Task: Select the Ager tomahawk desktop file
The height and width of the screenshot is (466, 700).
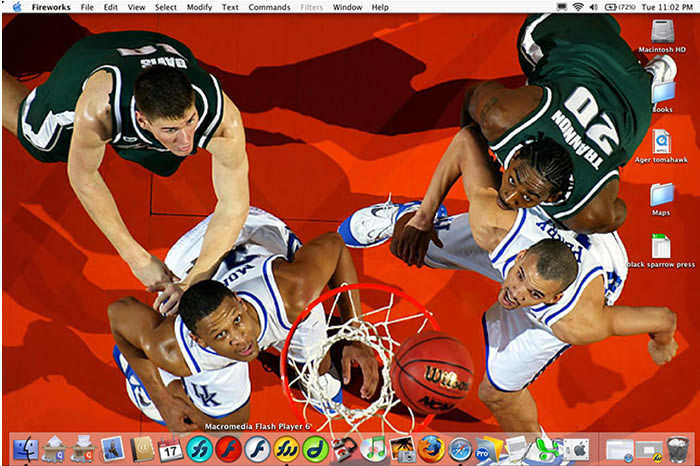Action: coord(661,142)
